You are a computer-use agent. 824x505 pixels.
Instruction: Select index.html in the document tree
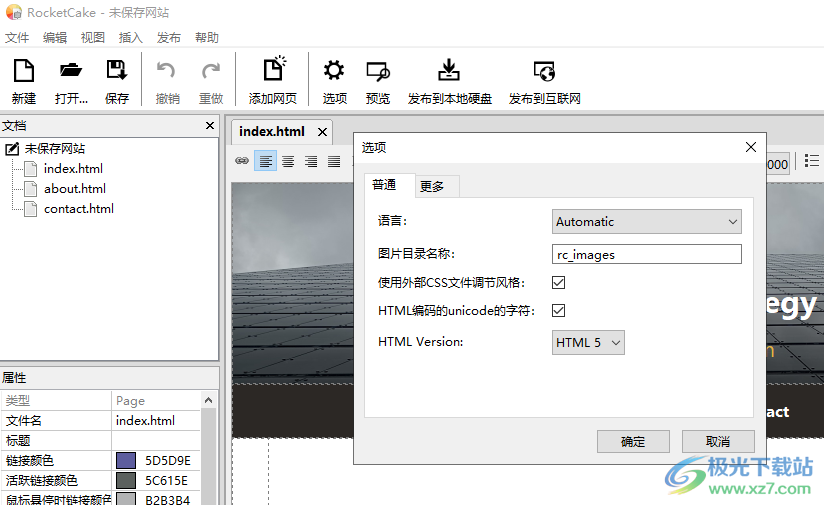73,169
